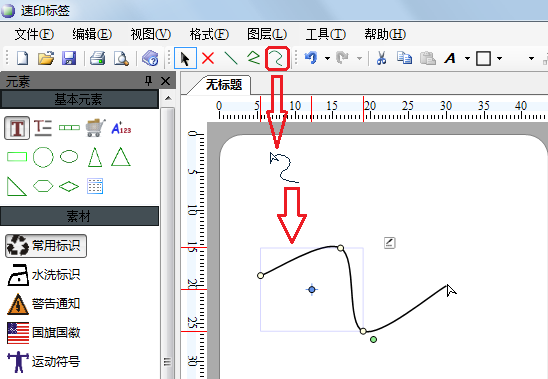Click the help book icon
This screenshot has height=379, width=548.
[150, 58]
